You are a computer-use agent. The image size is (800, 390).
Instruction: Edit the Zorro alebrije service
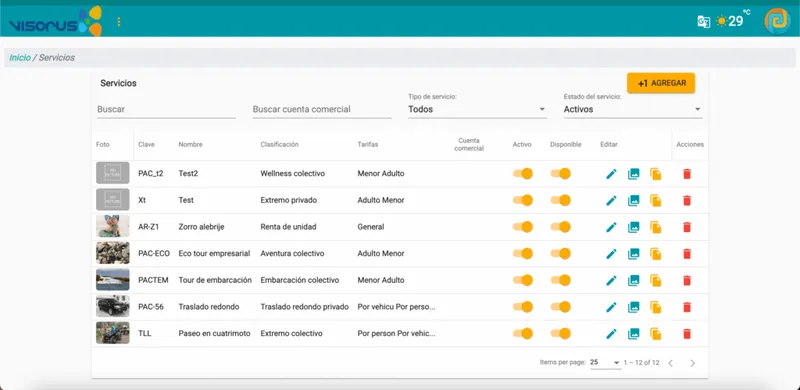pos(611,227)
